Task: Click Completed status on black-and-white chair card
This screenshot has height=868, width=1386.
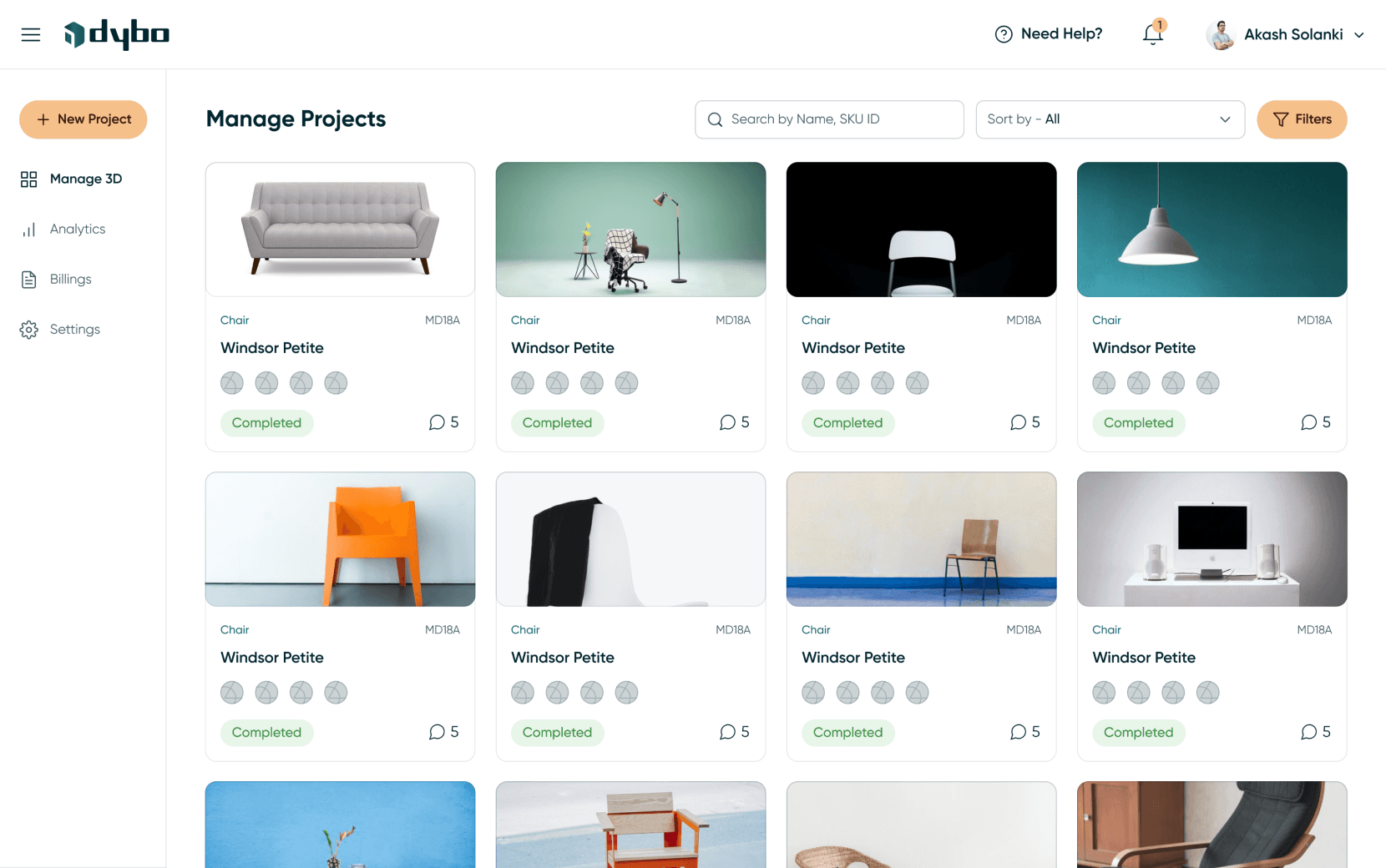Action: pyautogui.click(x=557, y=733)
